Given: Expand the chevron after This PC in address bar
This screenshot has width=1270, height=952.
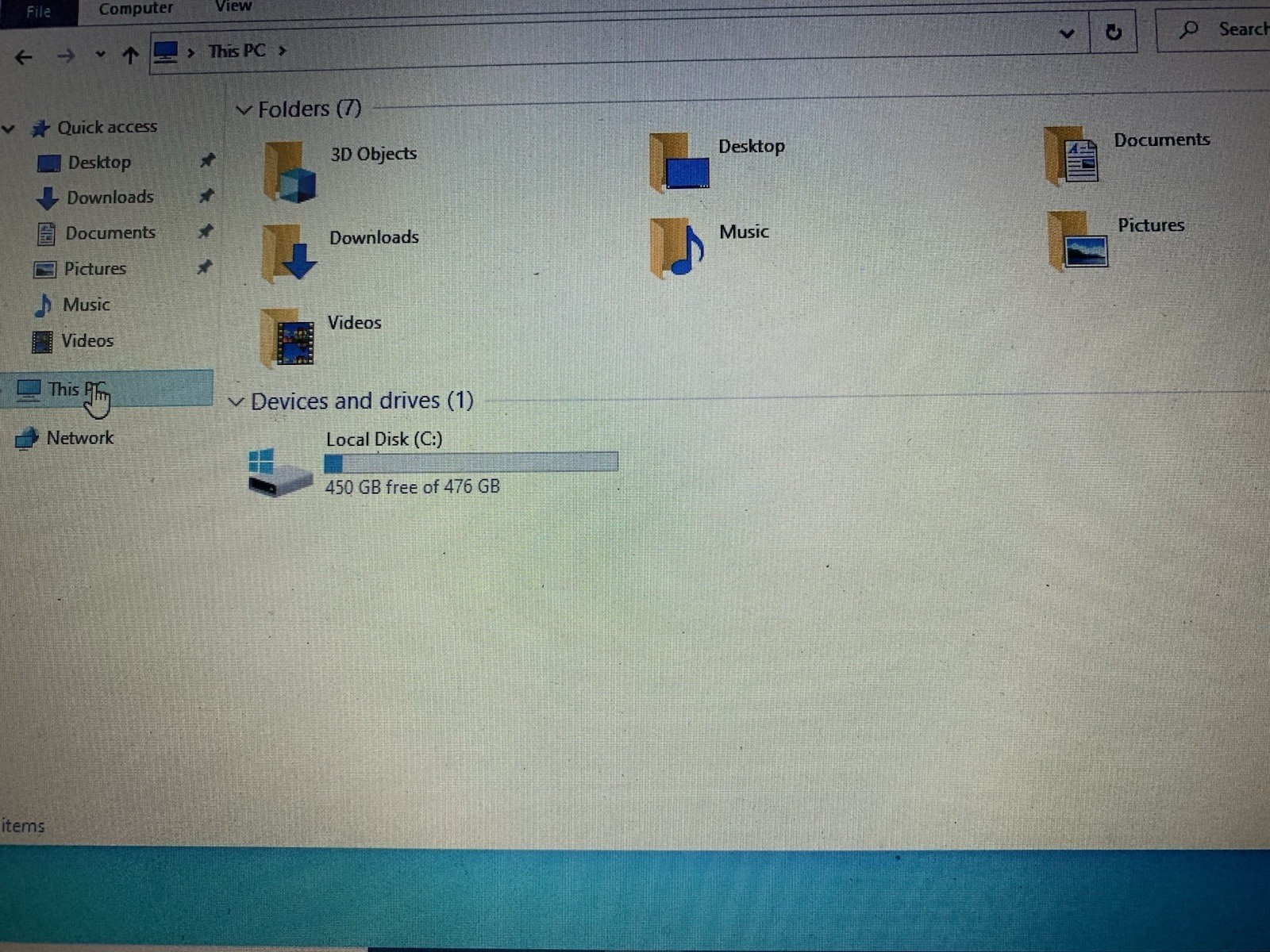Looking at the screenshot, I should [x=282, y=51].
